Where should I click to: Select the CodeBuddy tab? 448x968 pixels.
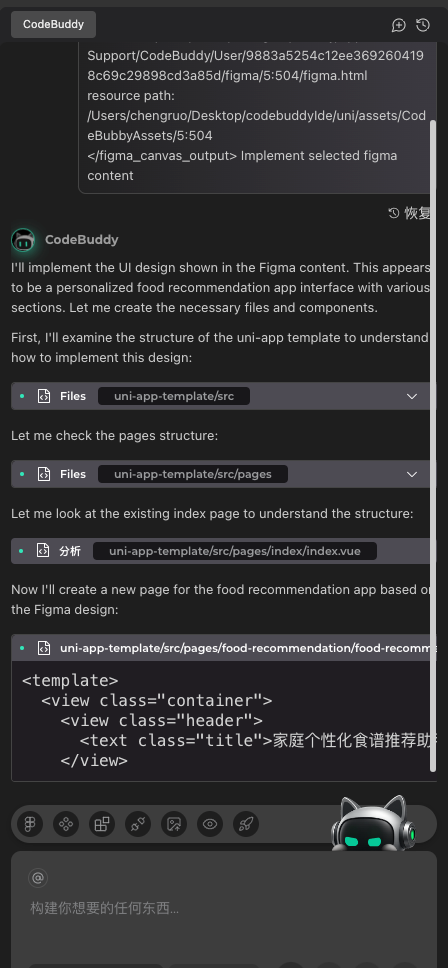53,25
